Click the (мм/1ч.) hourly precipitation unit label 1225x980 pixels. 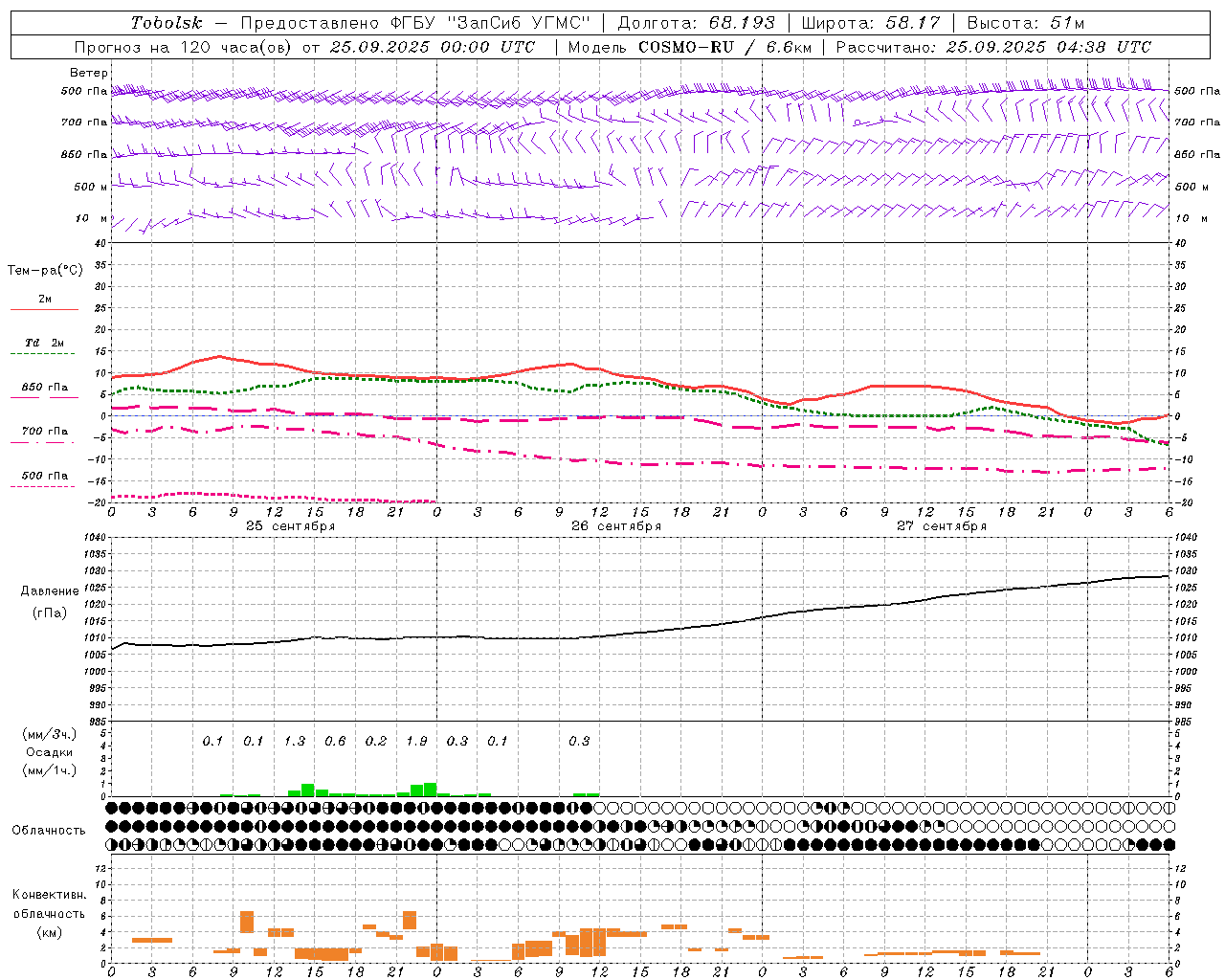click(49, 770)
